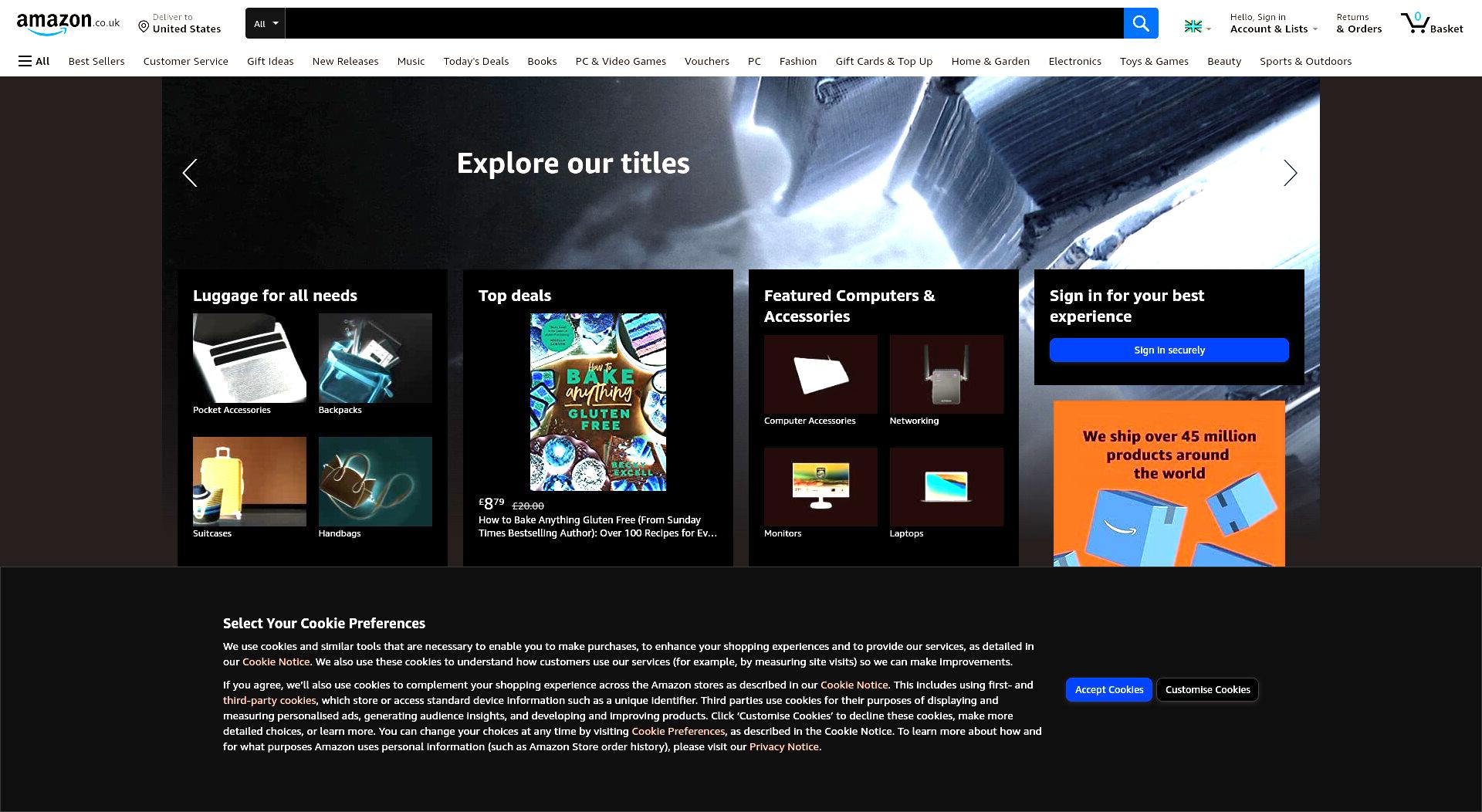Open the Pocket Accessories image
This screenshot has width=1482, height=812.
pyautogui.click(x=249, y=358)
